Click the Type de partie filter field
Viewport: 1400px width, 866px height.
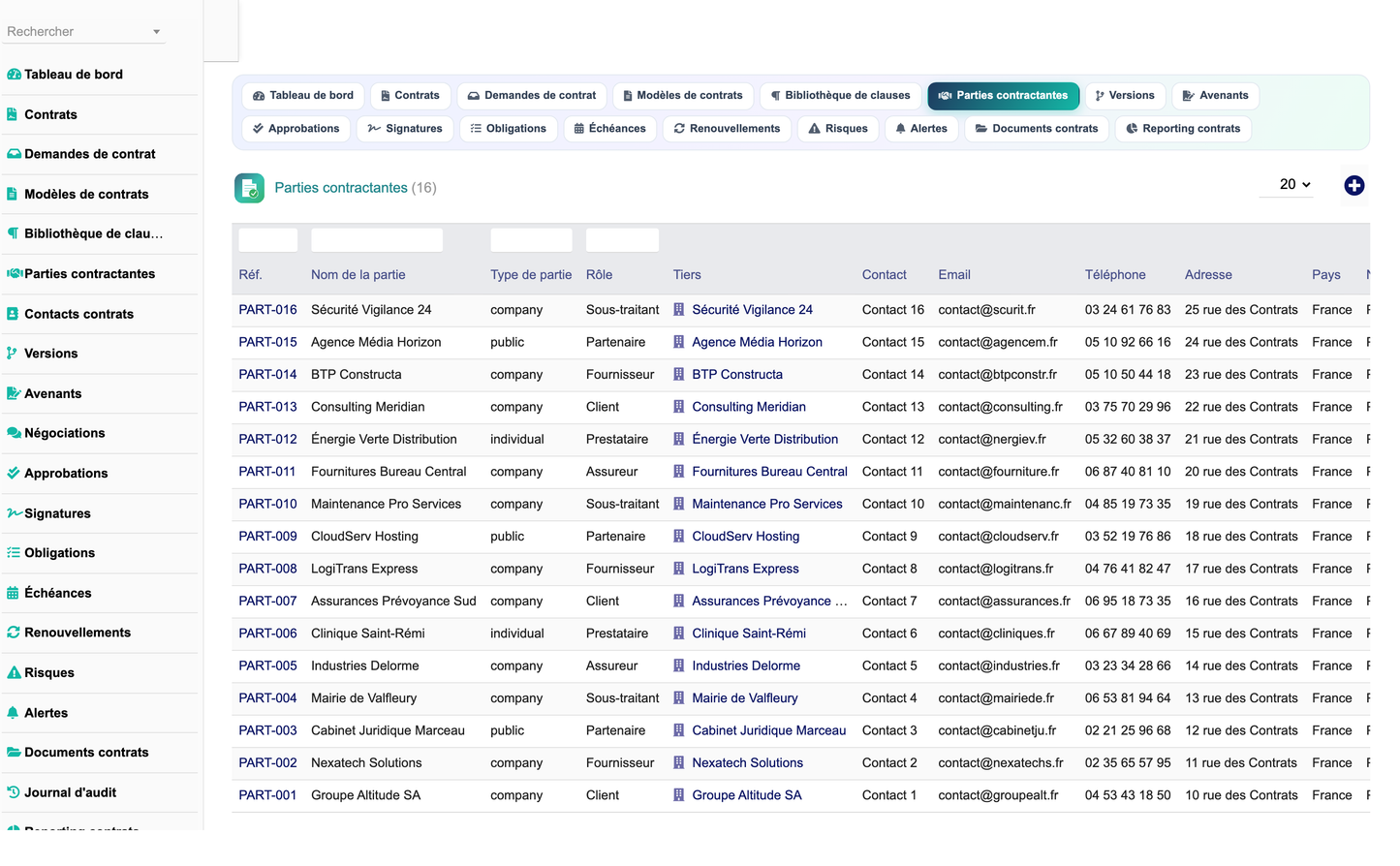(531, 240)
